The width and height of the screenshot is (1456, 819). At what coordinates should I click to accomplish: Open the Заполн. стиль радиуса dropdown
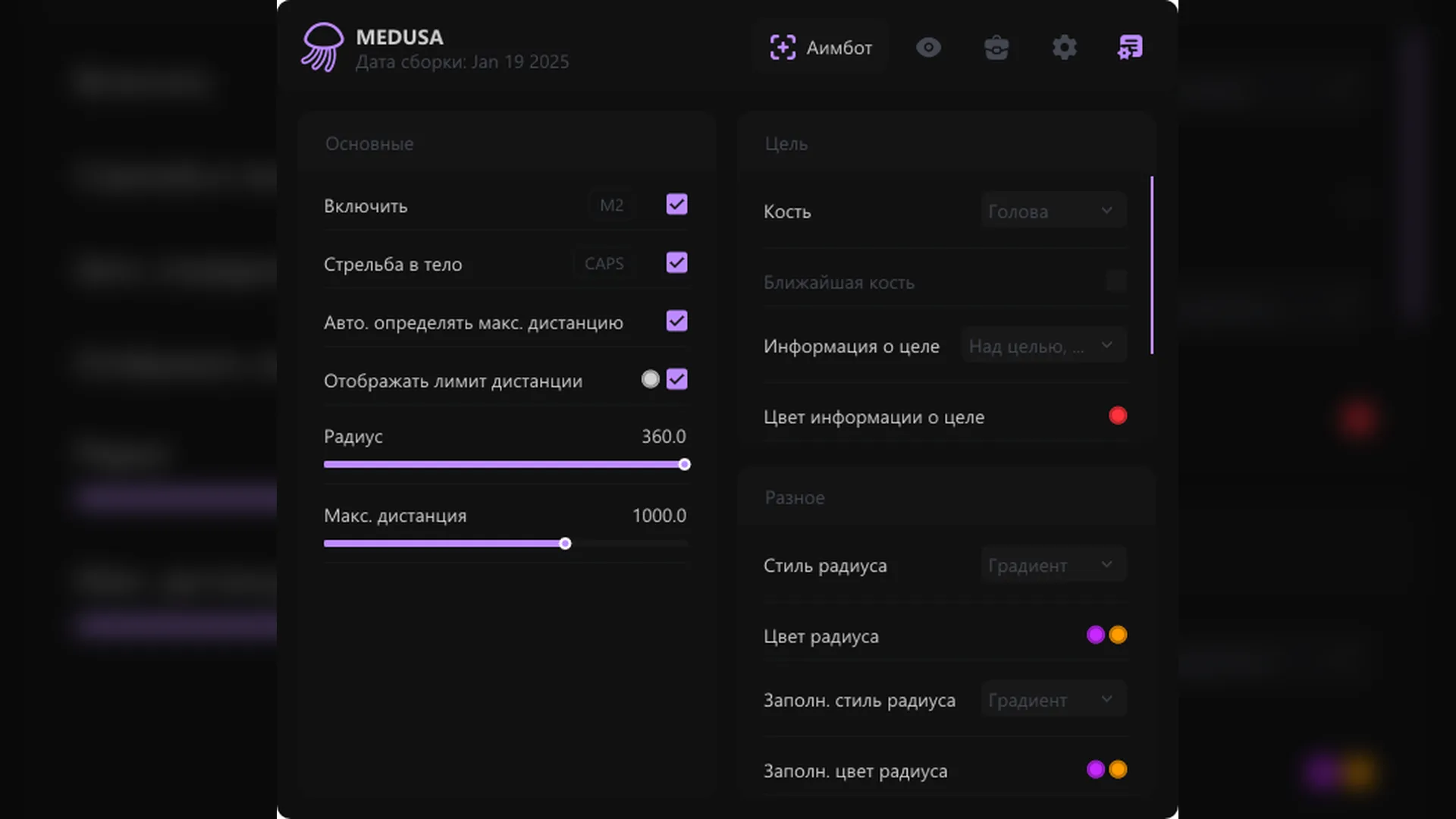click(1053, 700)
